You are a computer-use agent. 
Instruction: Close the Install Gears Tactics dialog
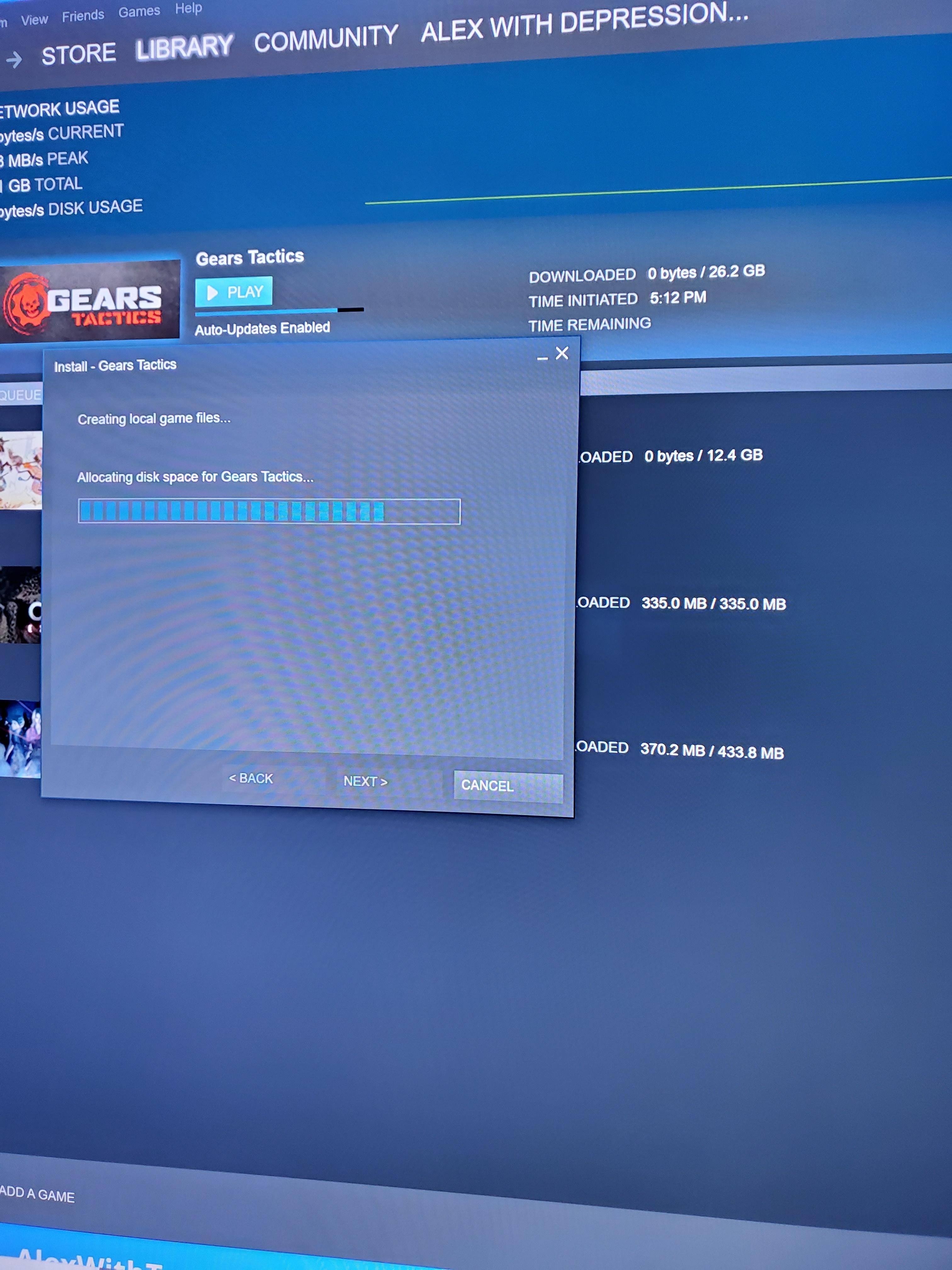[x=562, y=353]
